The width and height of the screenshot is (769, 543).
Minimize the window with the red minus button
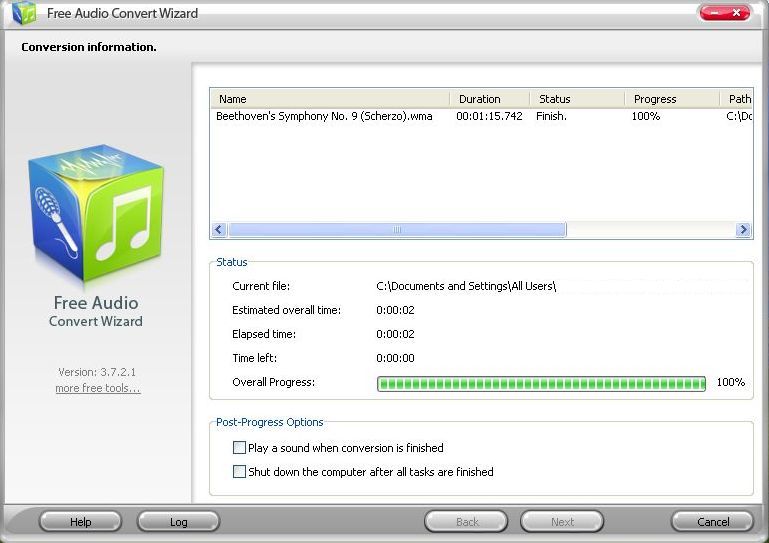pos(714,13)
